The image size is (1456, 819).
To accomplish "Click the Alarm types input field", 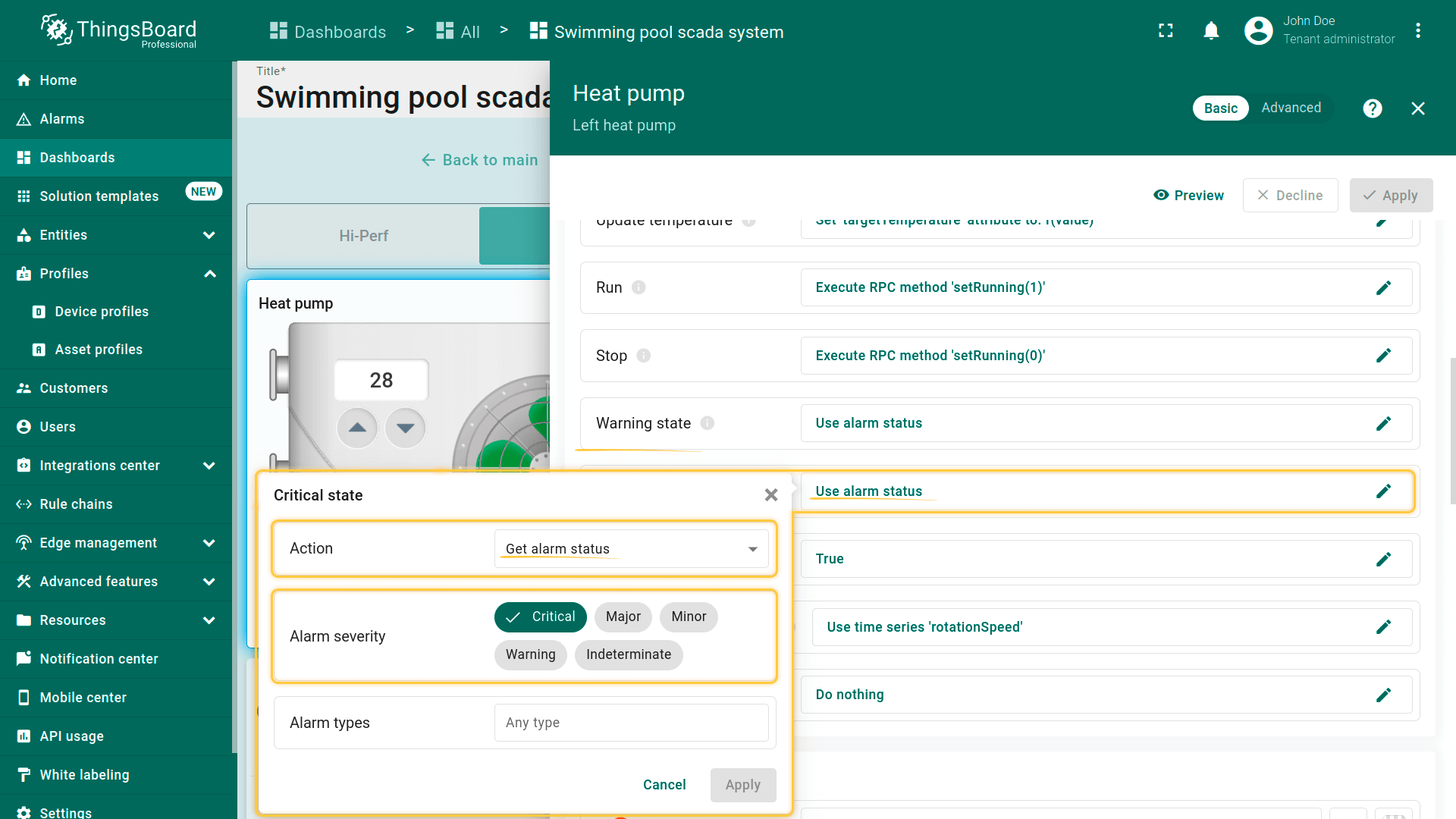I will tap(631, 723).
